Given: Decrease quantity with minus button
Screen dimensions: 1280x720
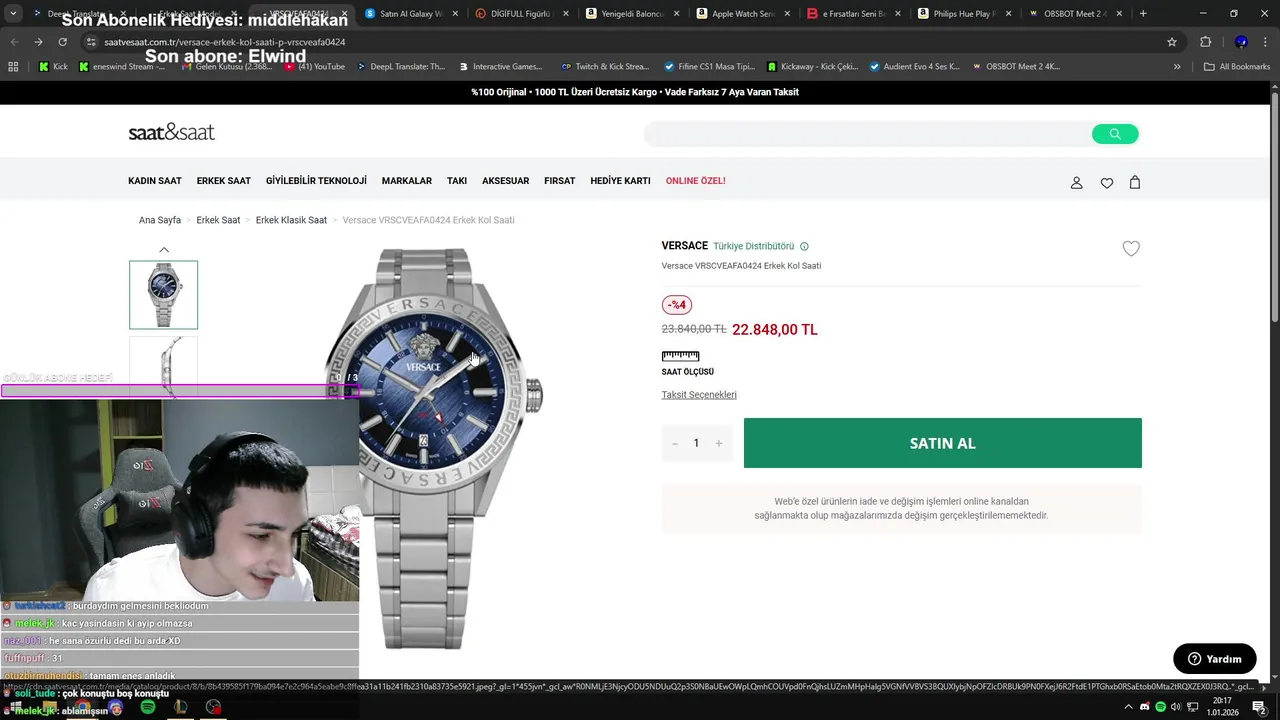Looking at the screenshot, I should [x=675, y=443].
